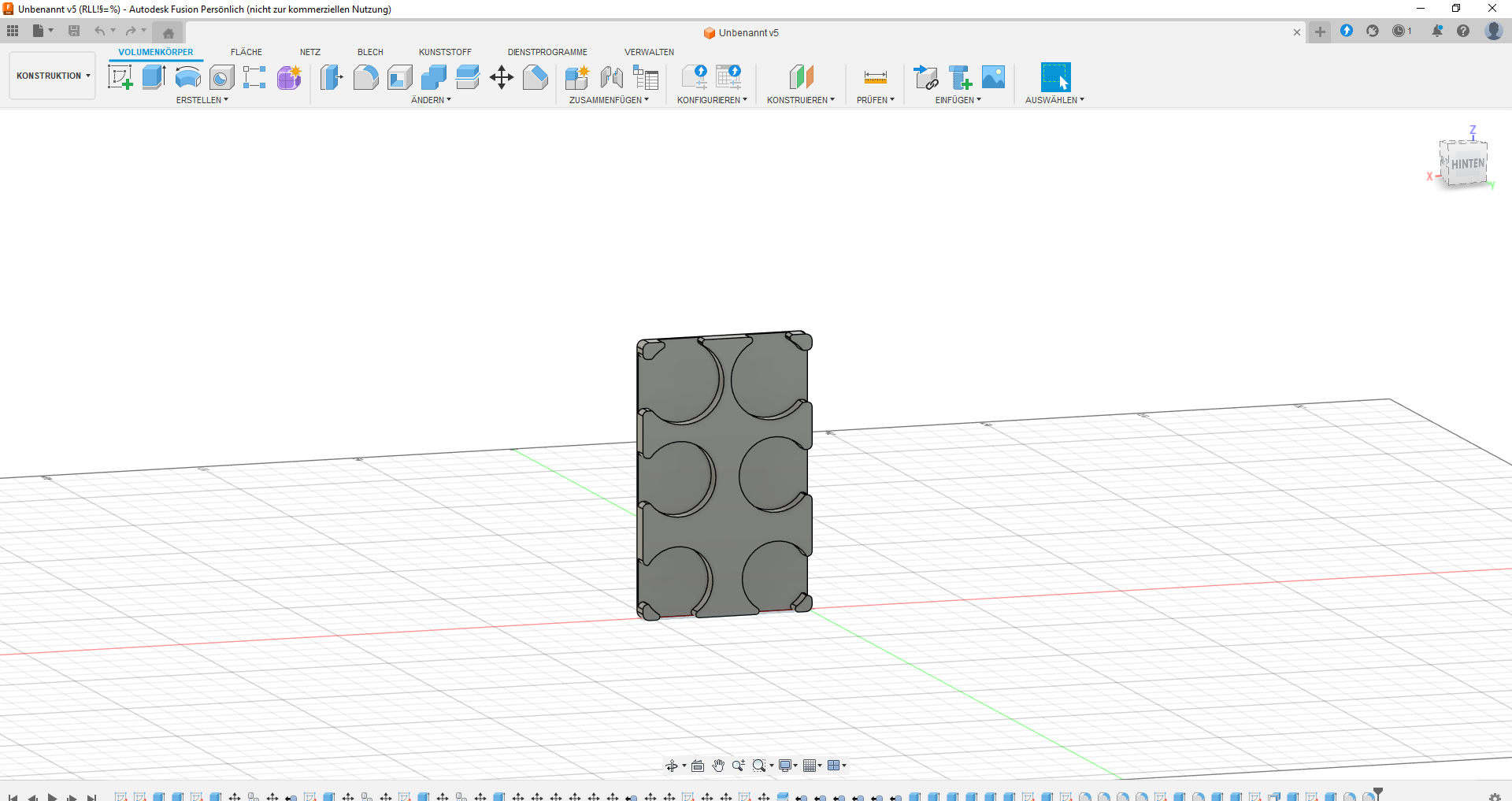
Task: Select the Combine tool
Action: coord(433,77)
